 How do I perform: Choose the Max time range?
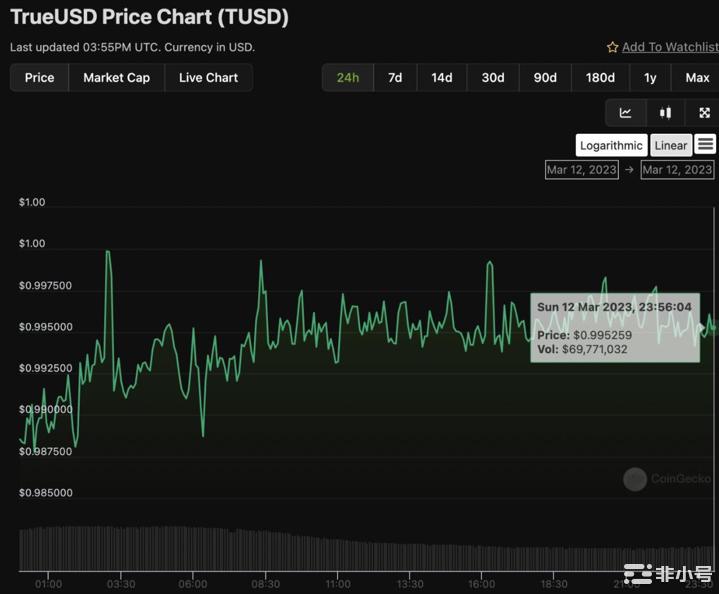(x=697, y=78)
